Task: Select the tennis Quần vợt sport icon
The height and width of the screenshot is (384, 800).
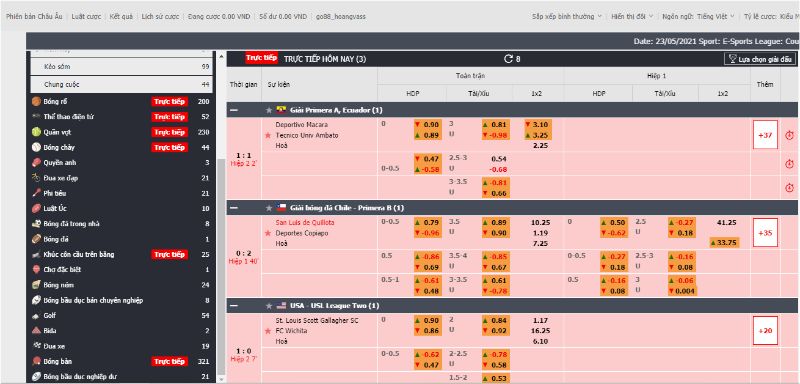Action: [36, 132]
